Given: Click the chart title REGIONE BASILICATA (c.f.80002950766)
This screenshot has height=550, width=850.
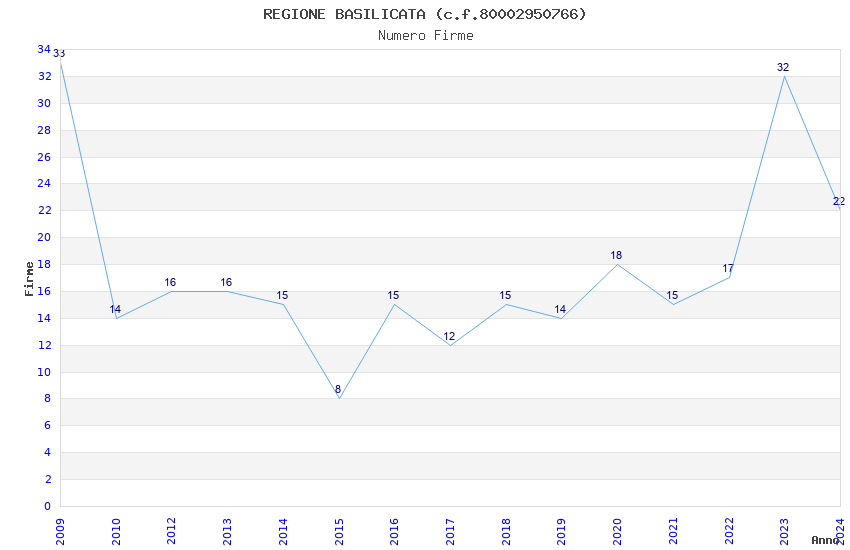Looking at the screenshot, I should pyautogui.click(x=424, y=14).
